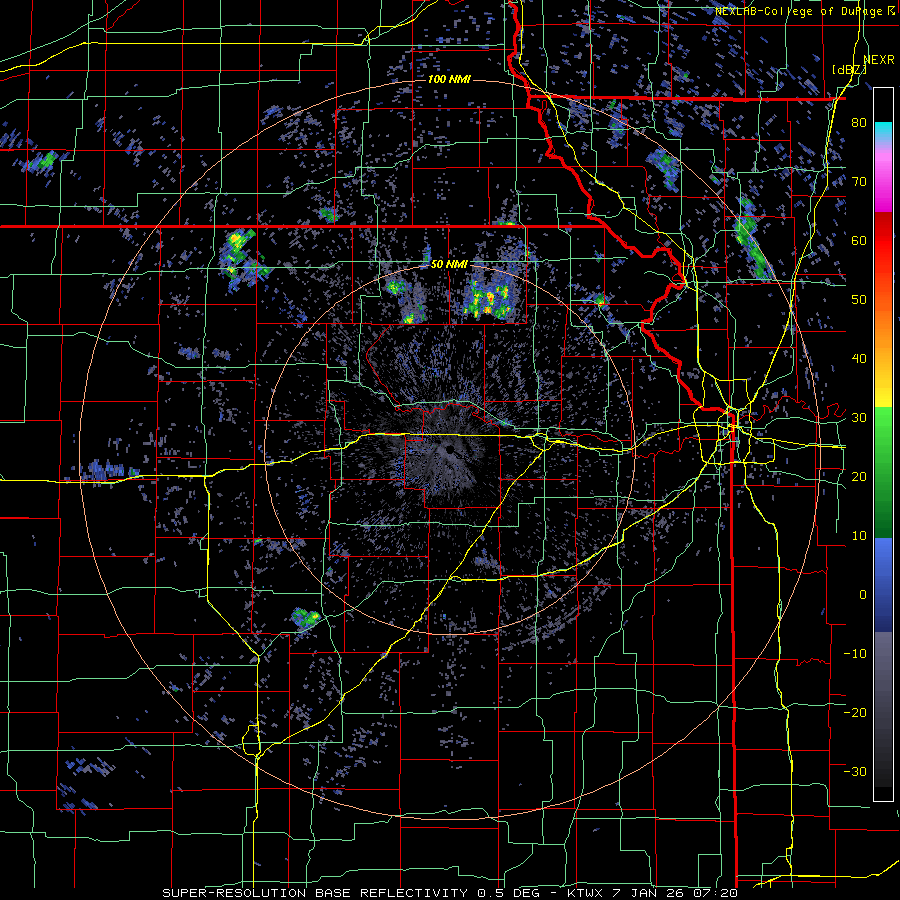Click the -30 tick on the dBZ scale
The image size is (900, 900).
tap(855, 771)
